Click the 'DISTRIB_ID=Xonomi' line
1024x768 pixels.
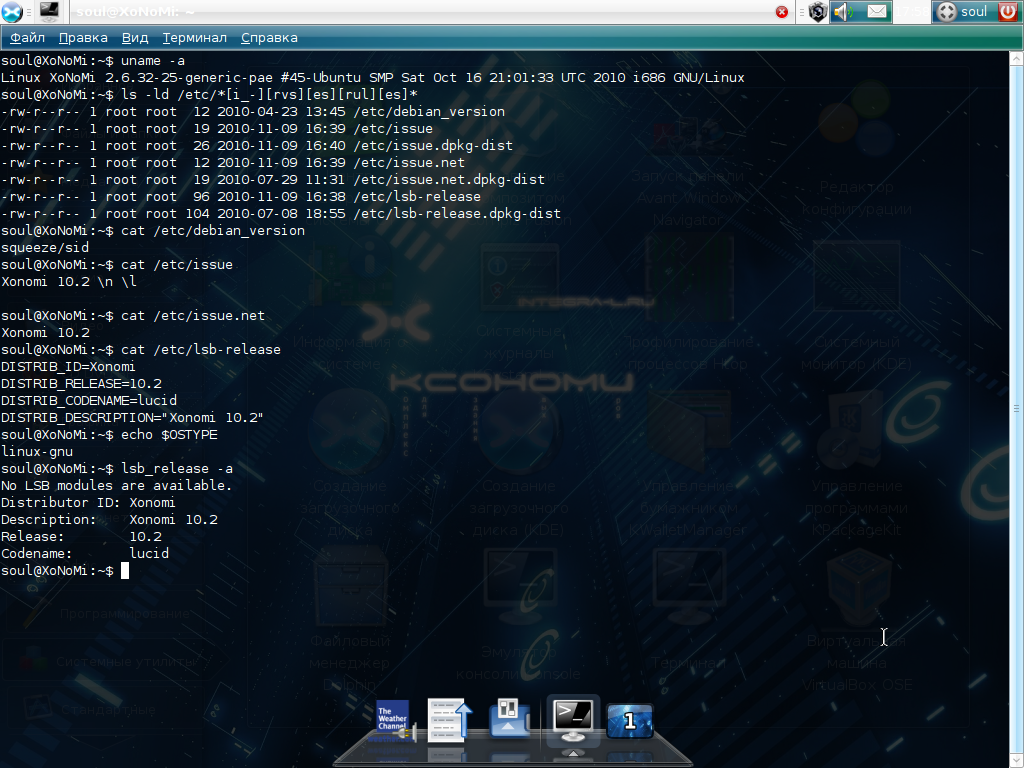pyautogui.click(x=68, y=366)
